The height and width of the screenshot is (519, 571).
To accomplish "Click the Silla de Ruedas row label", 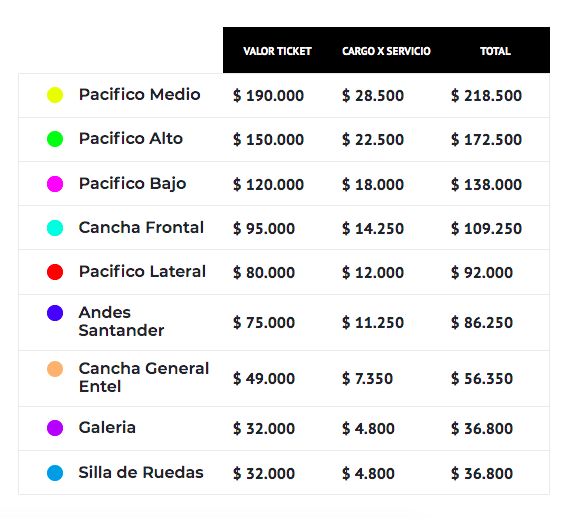I will point(141,473).
